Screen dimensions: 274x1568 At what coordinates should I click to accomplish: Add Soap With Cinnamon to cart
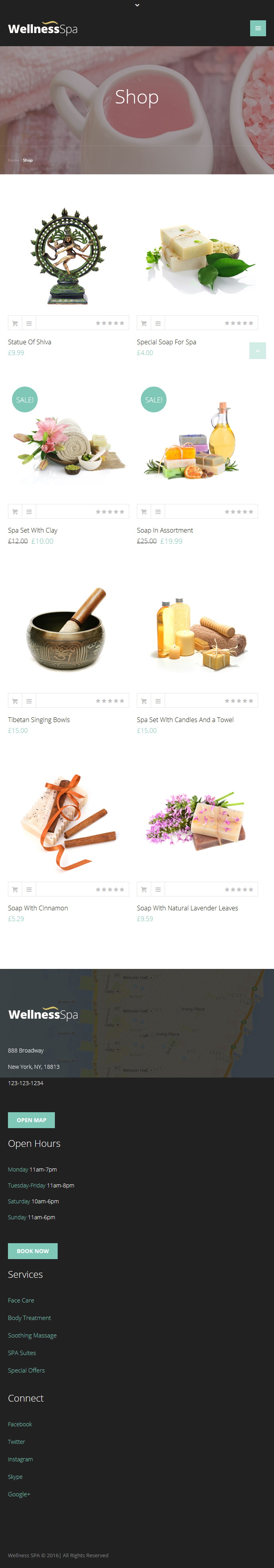15,889
